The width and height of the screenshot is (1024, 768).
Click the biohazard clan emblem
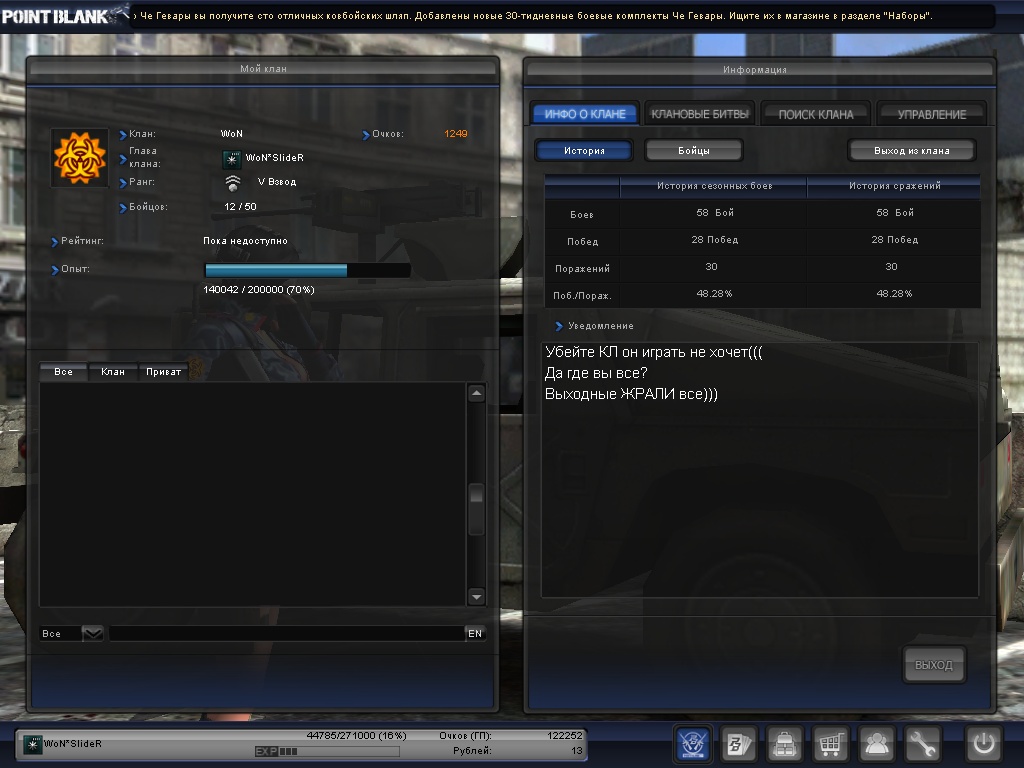79,157
